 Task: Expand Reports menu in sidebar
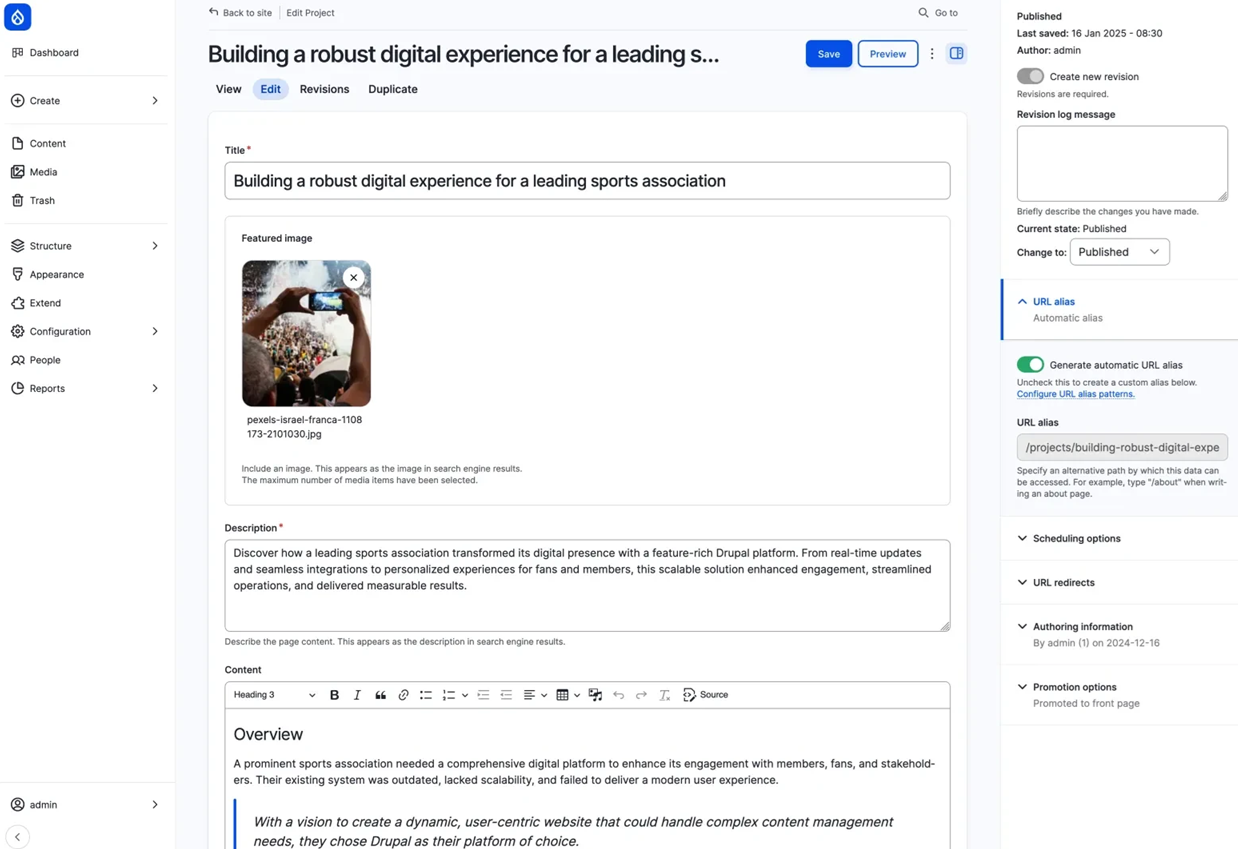[x=86, y=388]
